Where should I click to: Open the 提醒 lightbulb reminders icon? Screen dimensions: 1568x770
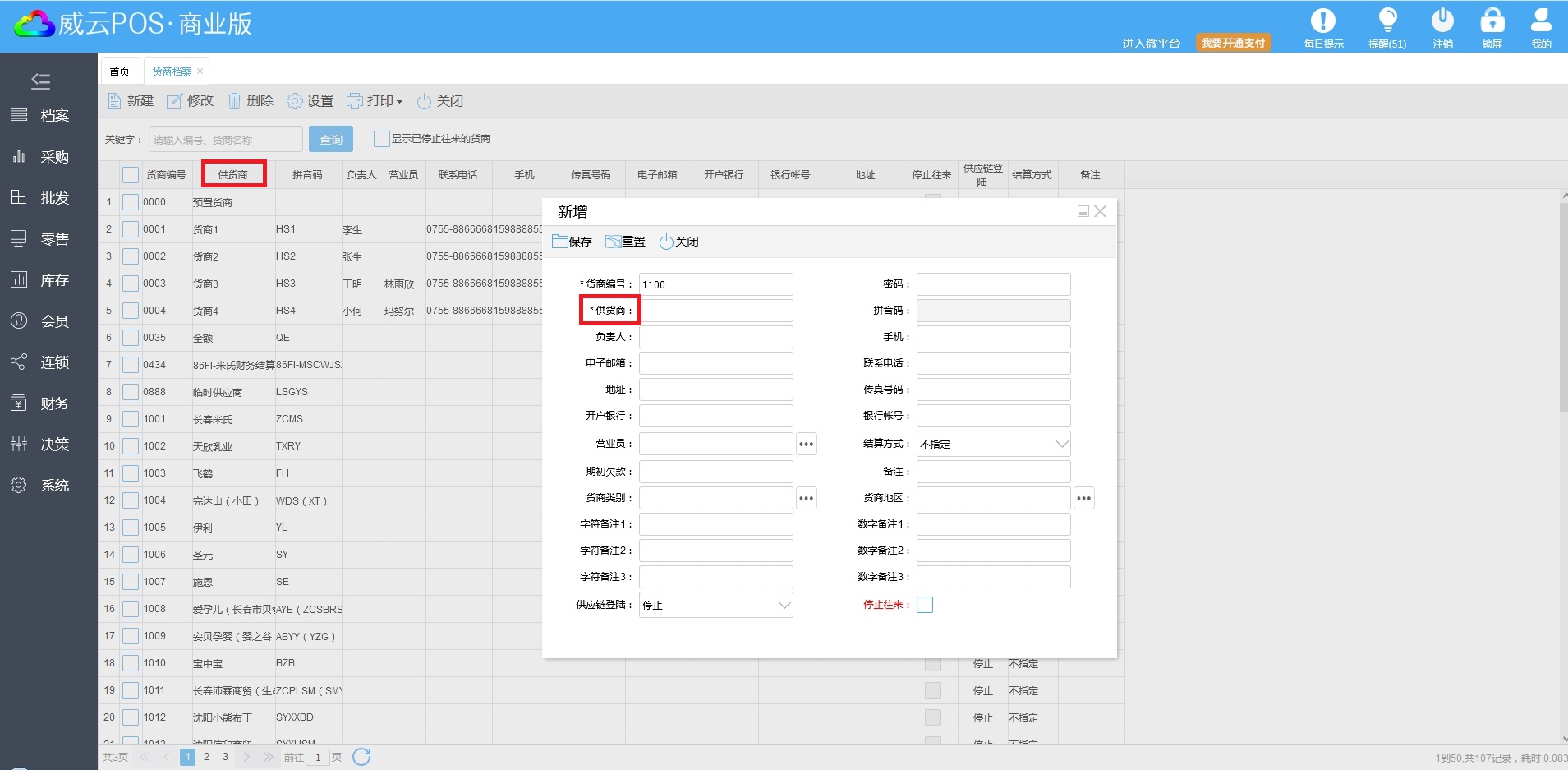pos(1386,21)
